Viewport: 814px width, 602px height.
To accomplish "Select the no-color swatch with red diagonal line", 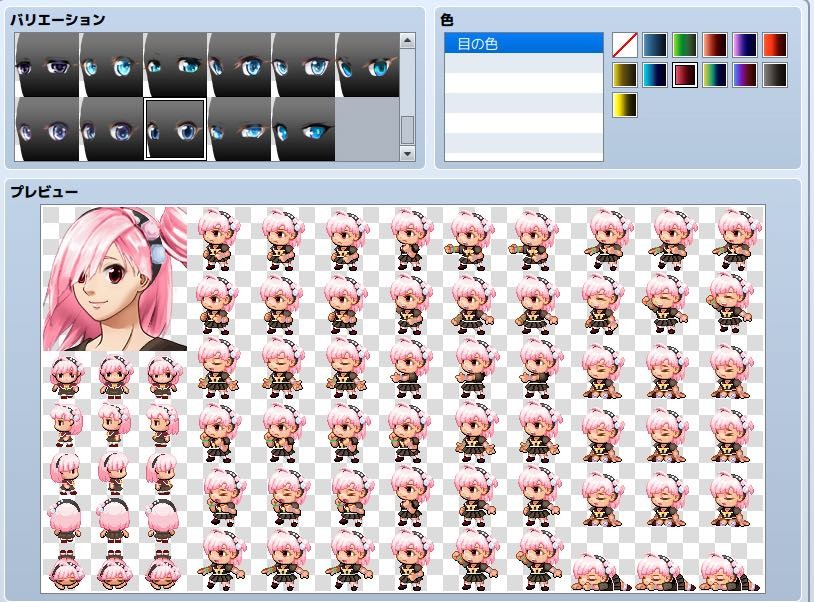I will [624, 43].
